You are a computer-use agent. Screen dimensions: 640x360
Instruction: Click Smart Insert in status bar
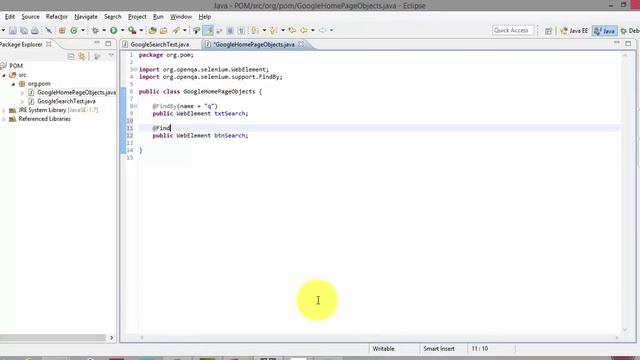pyautogui.click(x=439, y=349)
